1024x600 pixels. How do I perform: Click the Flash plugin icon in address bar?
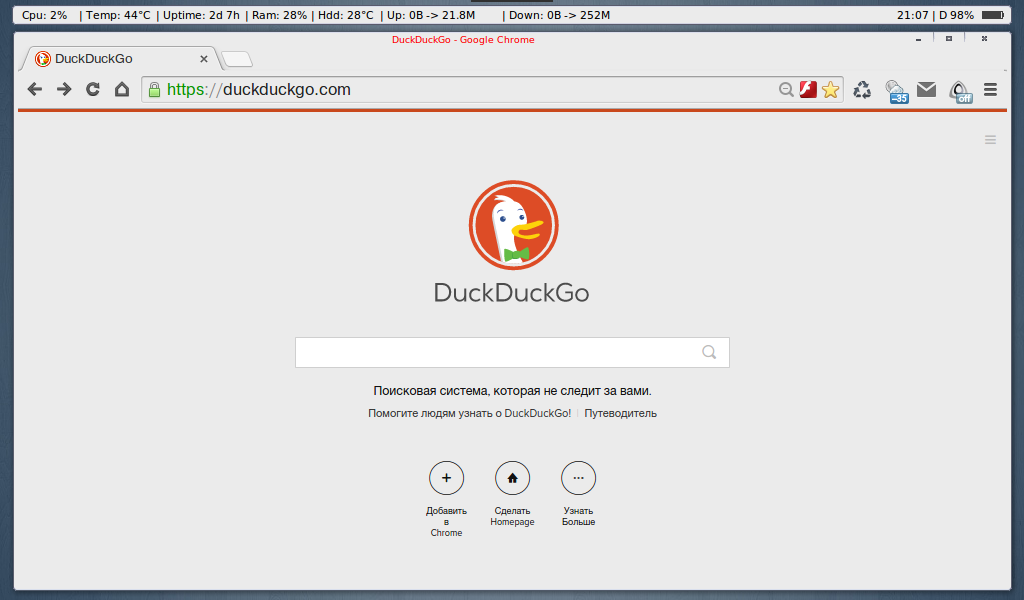[x=808, y=89]
